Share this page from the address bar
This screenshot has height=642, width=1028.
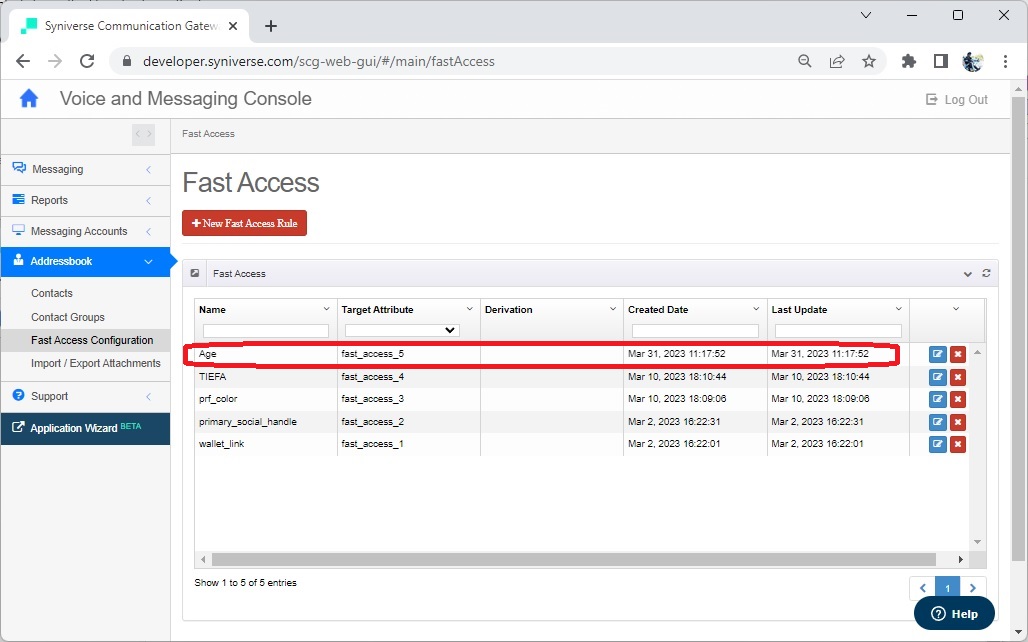837,61
